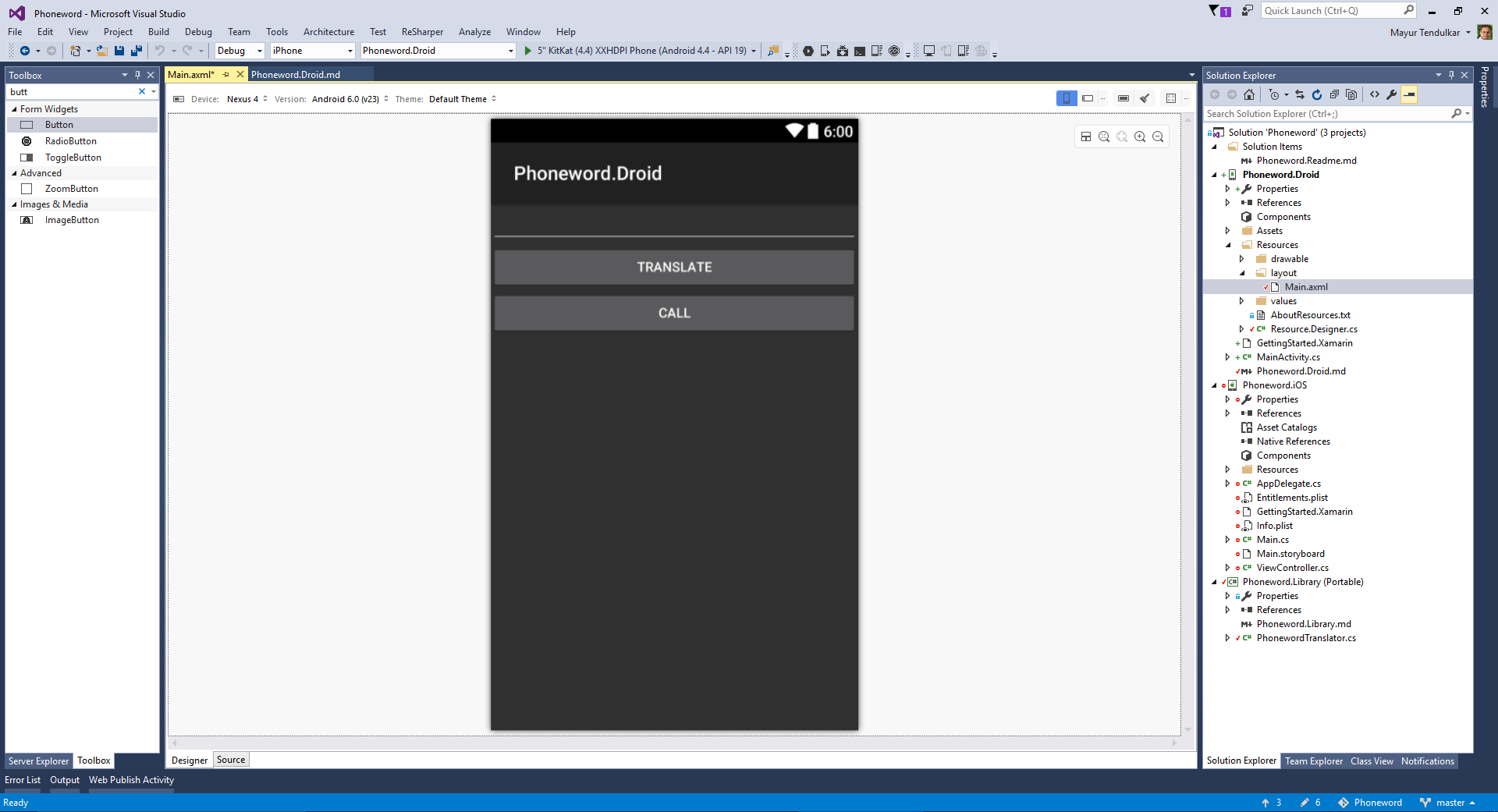Open the Debug configuration dropdown
Image resolution: width=1498 pixels, height=812 pixels.
pos(240,51)
